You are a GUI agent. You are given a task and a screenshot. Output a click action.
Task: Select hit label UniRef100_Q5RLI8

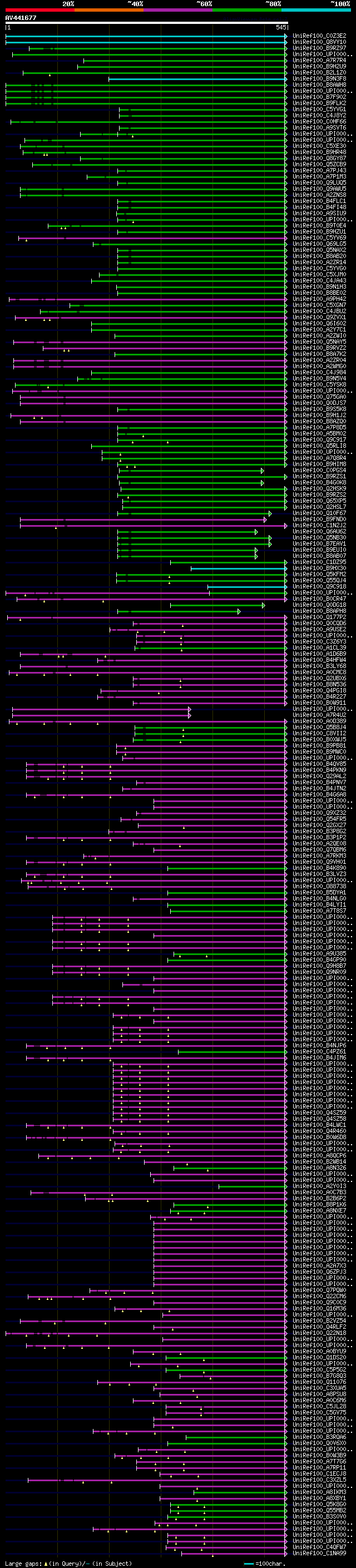tap(319, 446)
